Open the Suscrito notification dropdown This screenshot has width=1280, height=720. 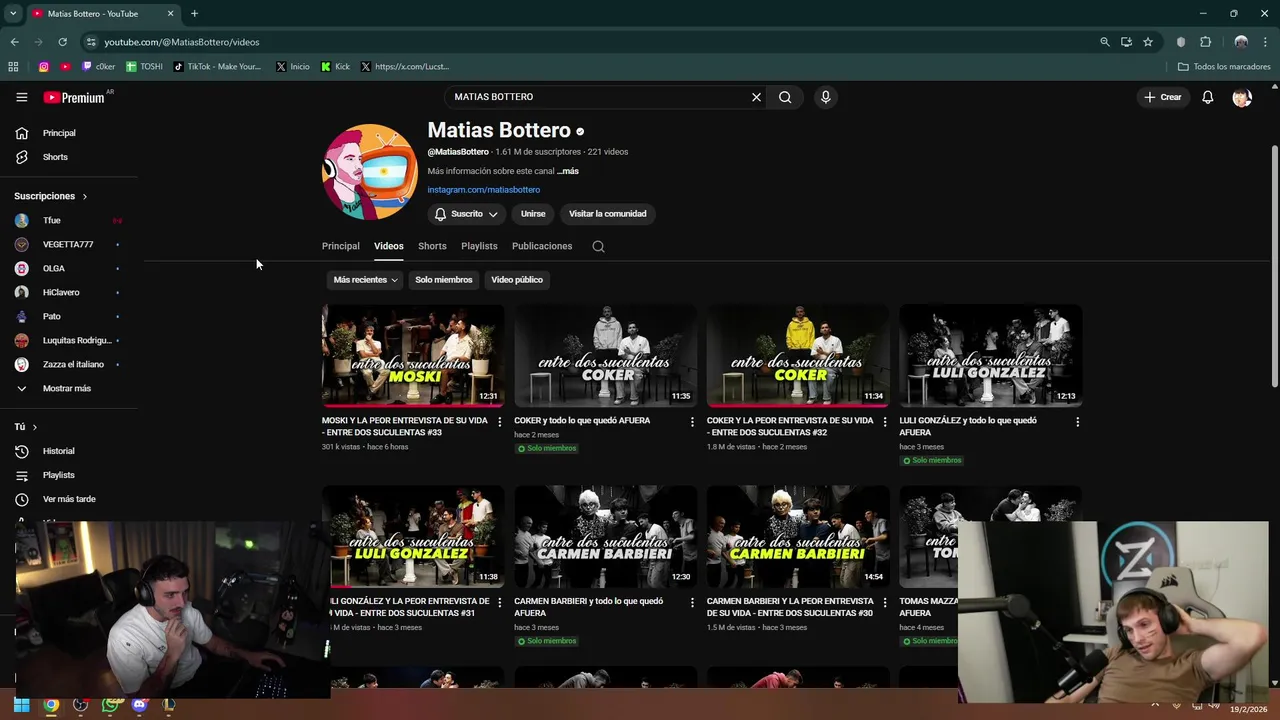click(x=467, y=214)
